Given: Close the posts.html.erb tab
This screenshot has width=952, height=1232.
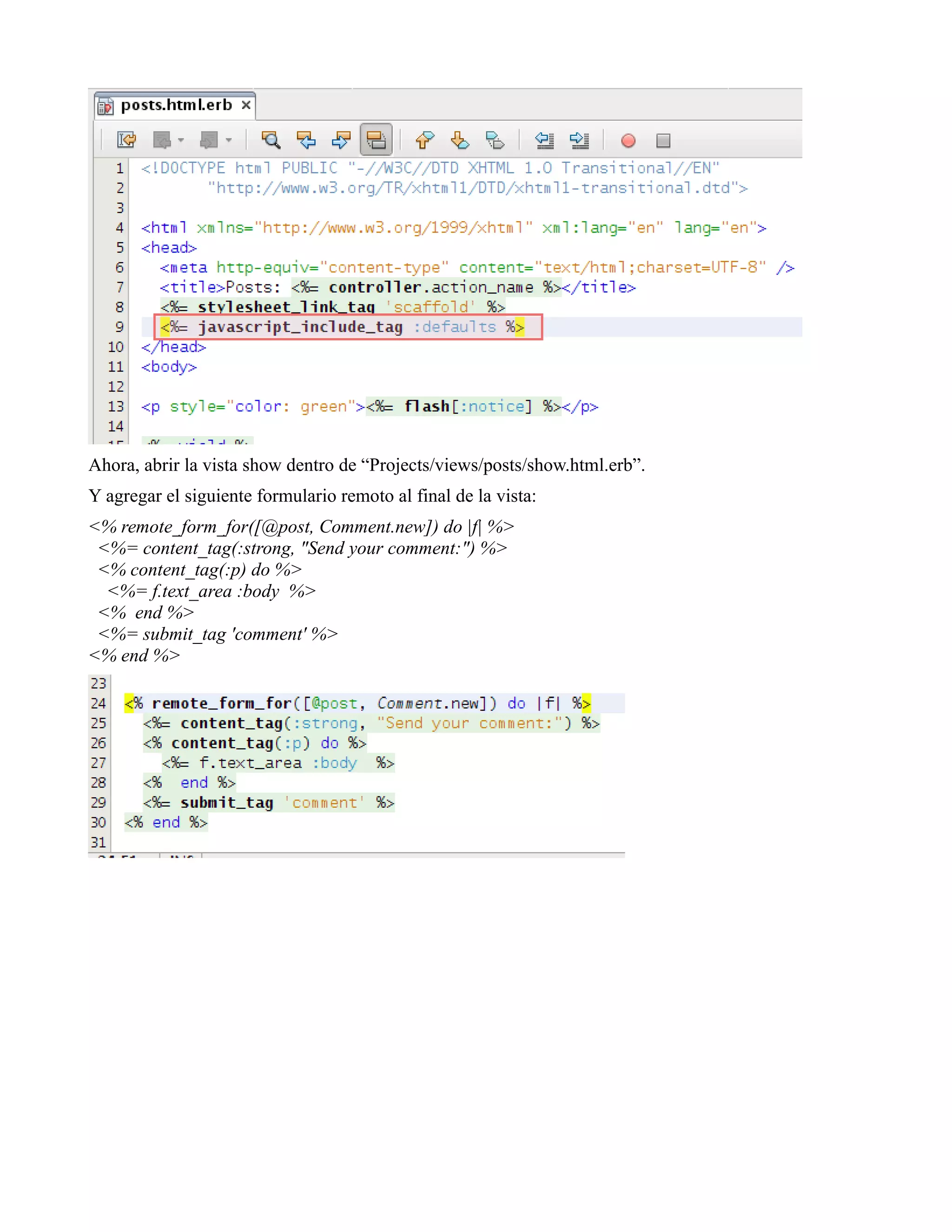Looking at the screenshot, I should click(x=246, y=105).
